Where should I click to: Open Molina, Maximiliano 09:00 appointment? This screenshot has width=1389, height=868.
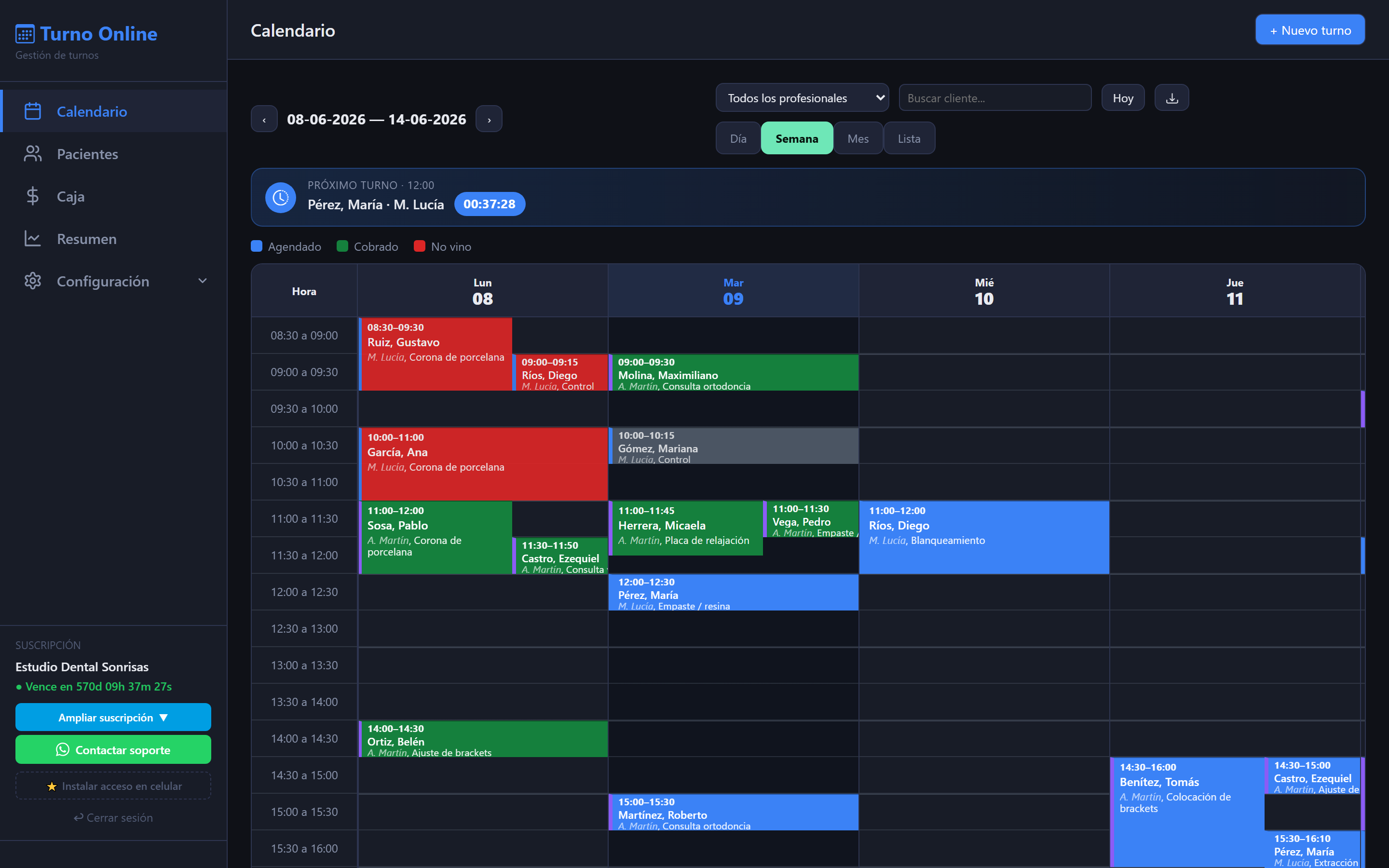[x=734, y=373]
